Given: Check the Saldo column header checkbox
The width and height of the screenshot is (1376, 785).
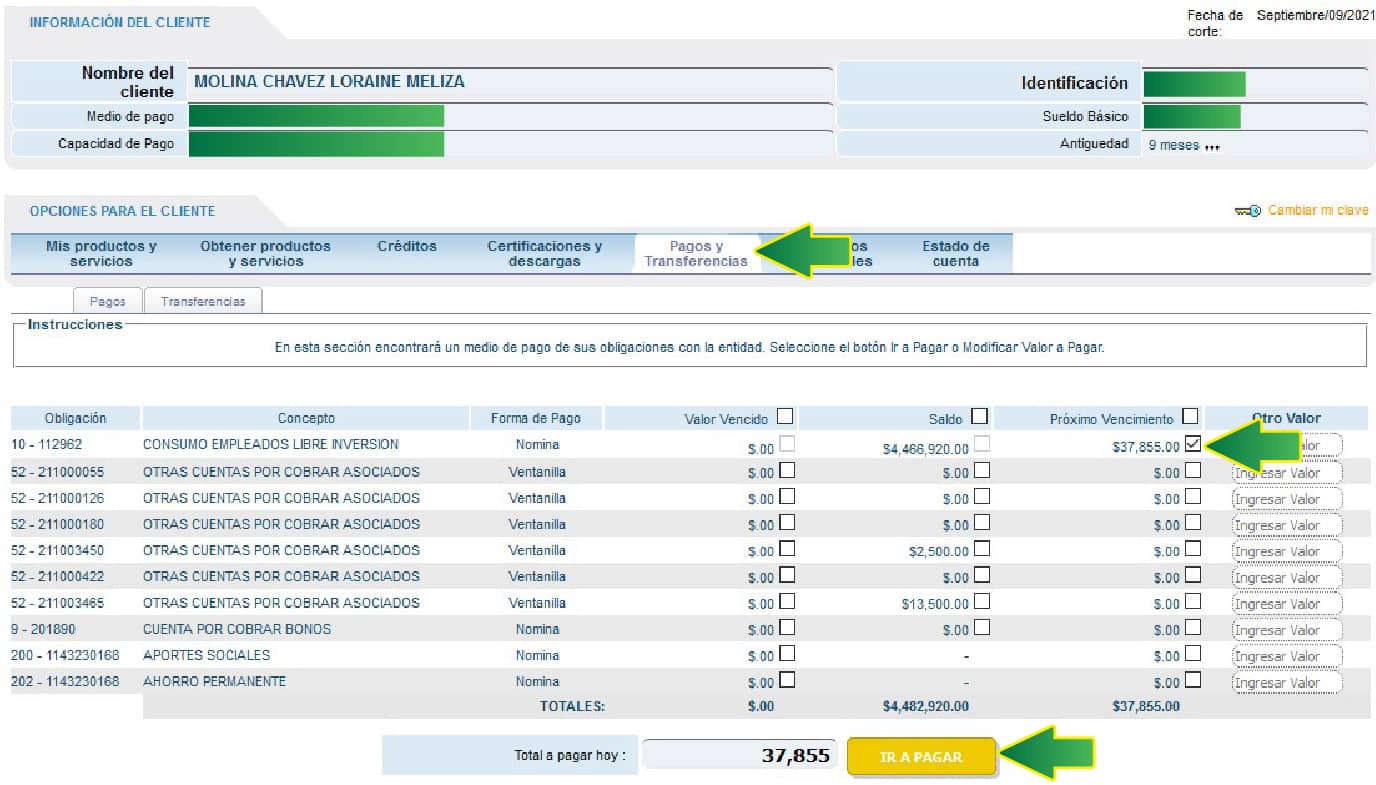Looking at the screenshot, I should pyautogui.click(x=979, y=416).
